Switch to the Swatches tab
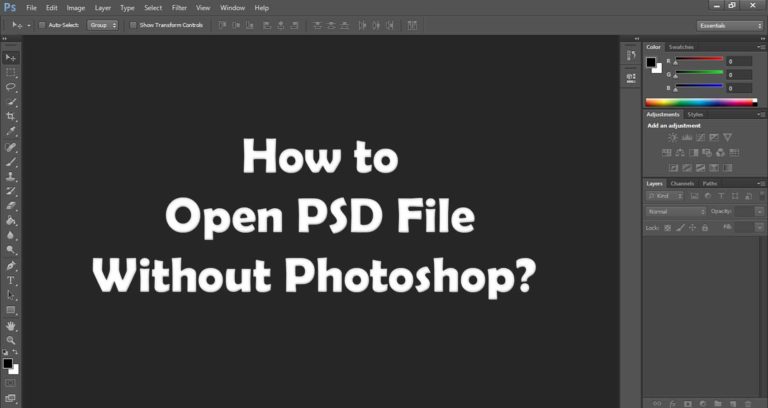This screenshot has height=408, width=768. coord(681,47)
